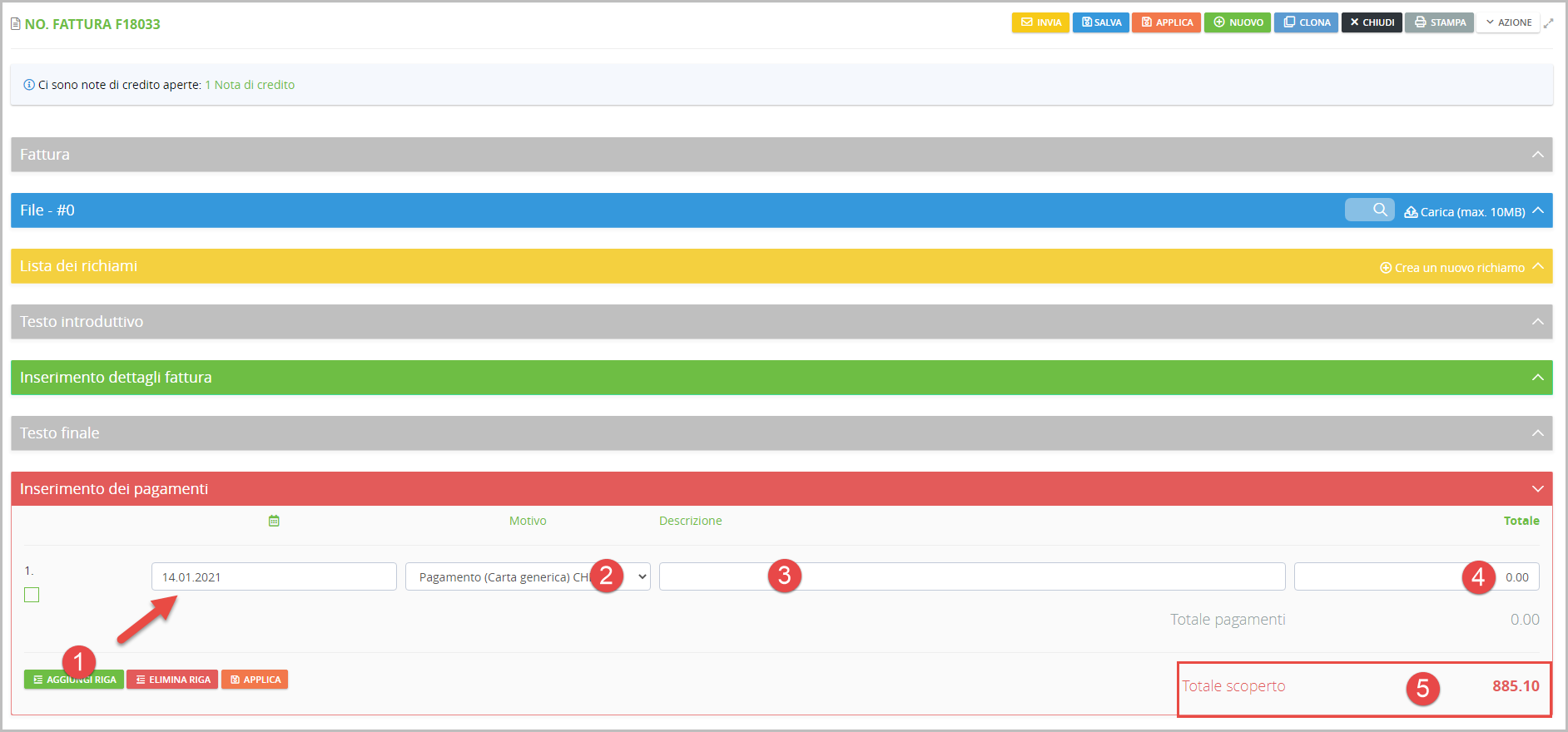This screenshot has width=1568, height=732.
Task: Open the Testo finale section header
Action: (781, 433)
